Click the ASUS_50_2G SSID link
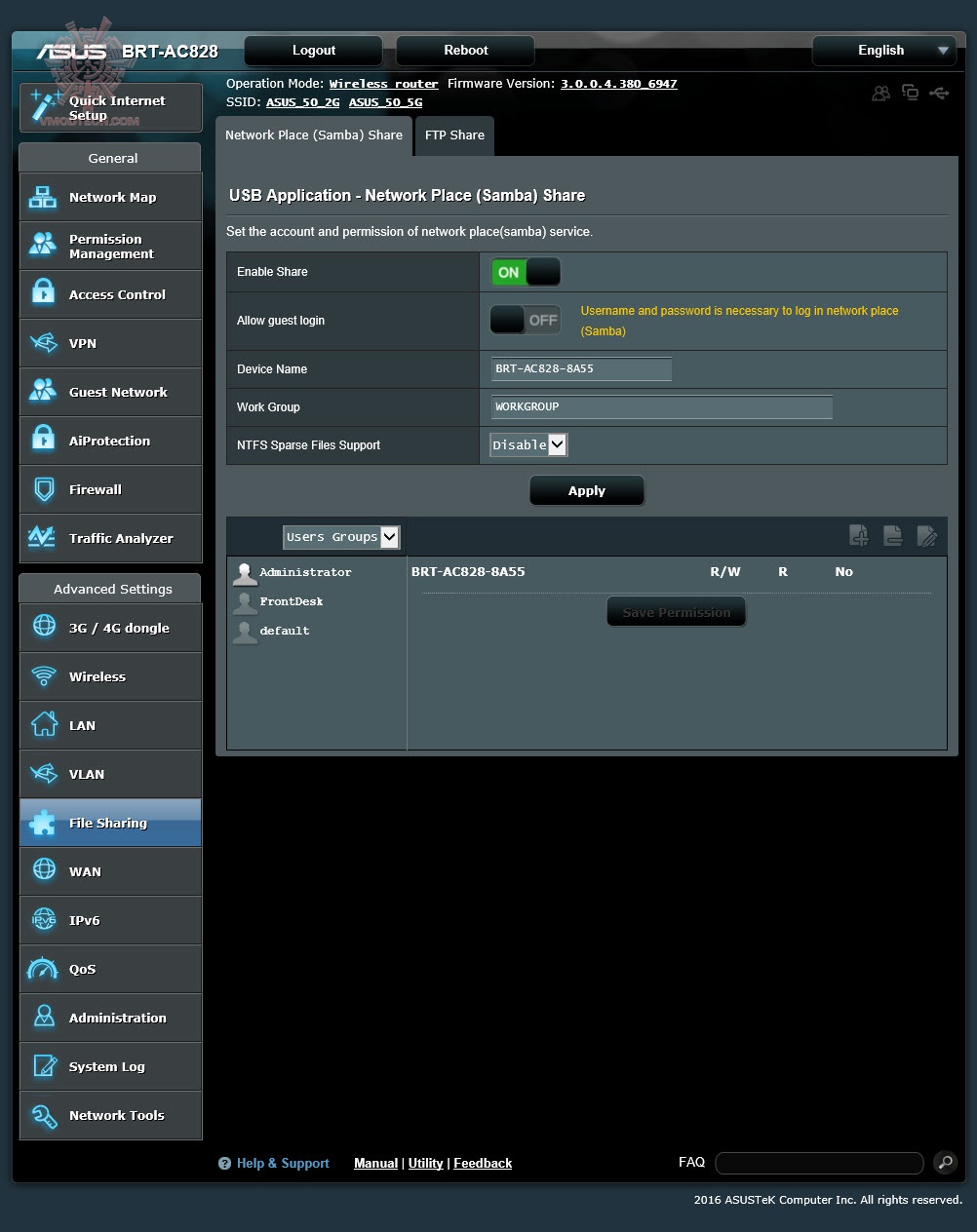The height and width of the screenshot is (1232, 977). coord(303,102)
